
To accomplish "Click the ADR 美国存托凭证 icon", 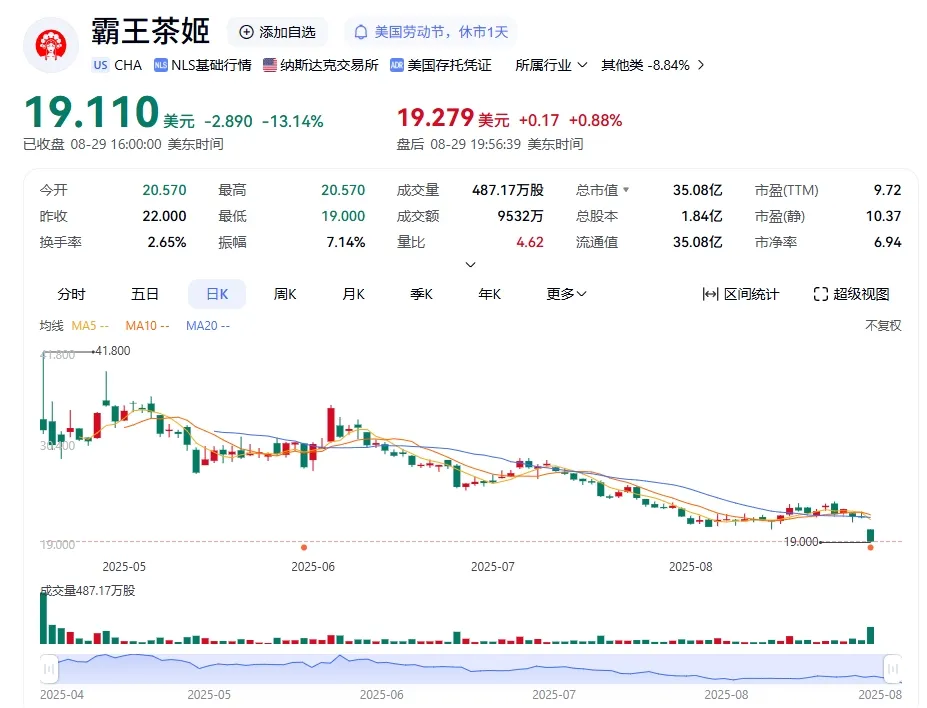I will click(397, 65).
